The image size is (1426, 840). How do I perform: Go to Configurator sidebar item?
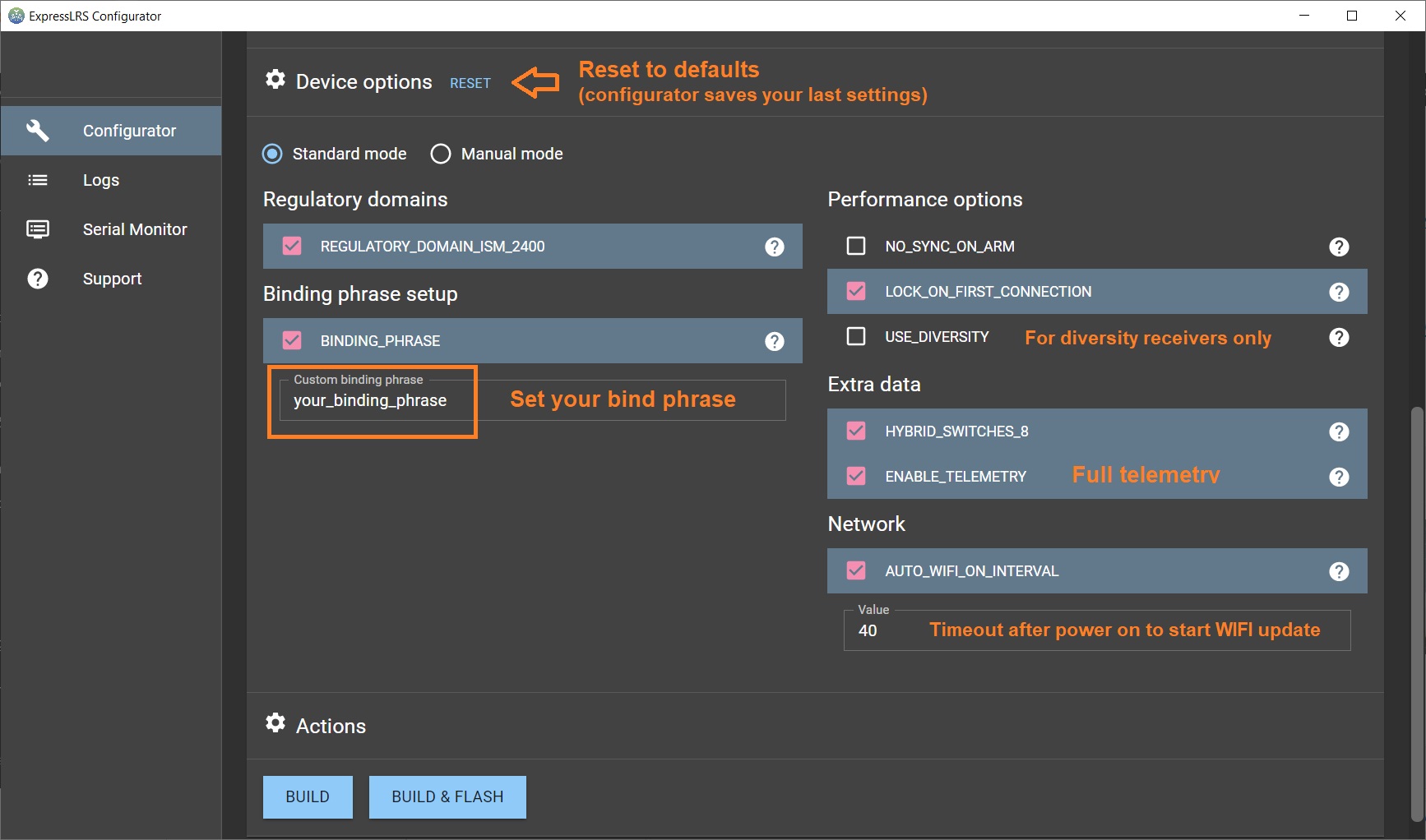pos(111,131)
